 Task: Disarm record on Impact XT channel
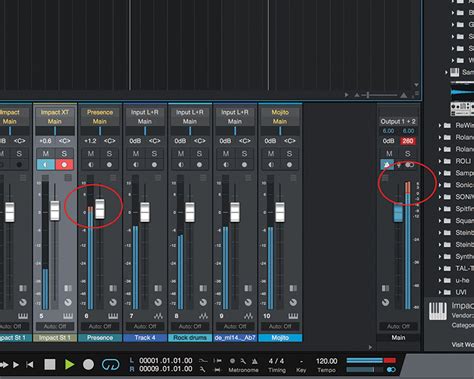tap(64, 164)
